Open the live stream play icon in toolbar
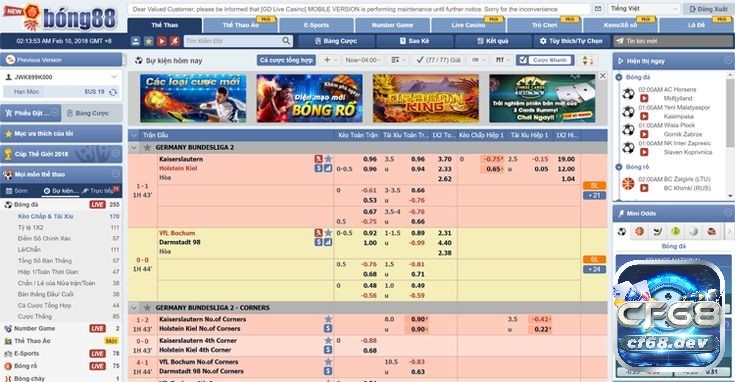Image resolution: width=735 pixels, height=382 pixels. coord(162,41)
